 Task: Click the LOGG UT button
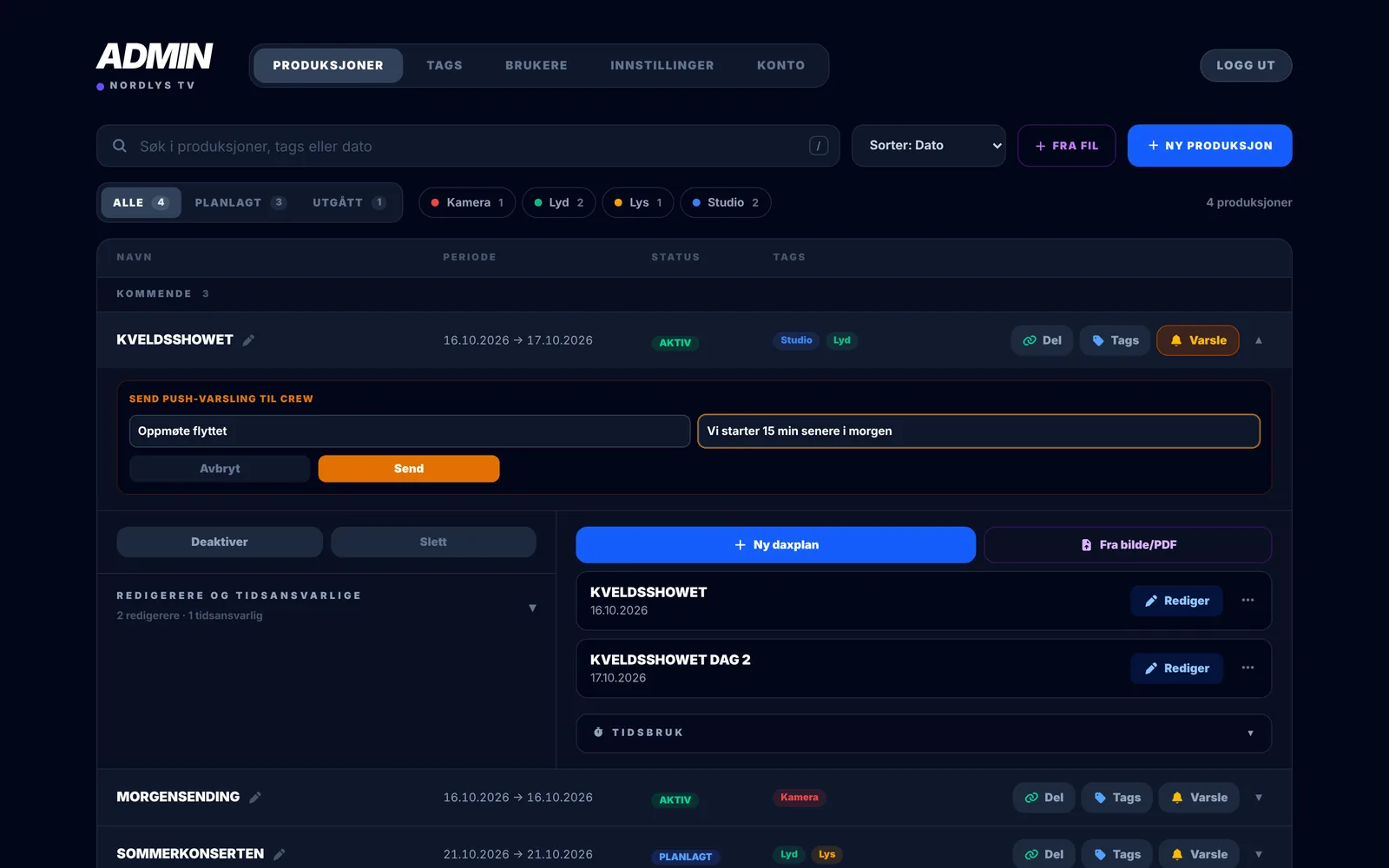pos(1246,65)
